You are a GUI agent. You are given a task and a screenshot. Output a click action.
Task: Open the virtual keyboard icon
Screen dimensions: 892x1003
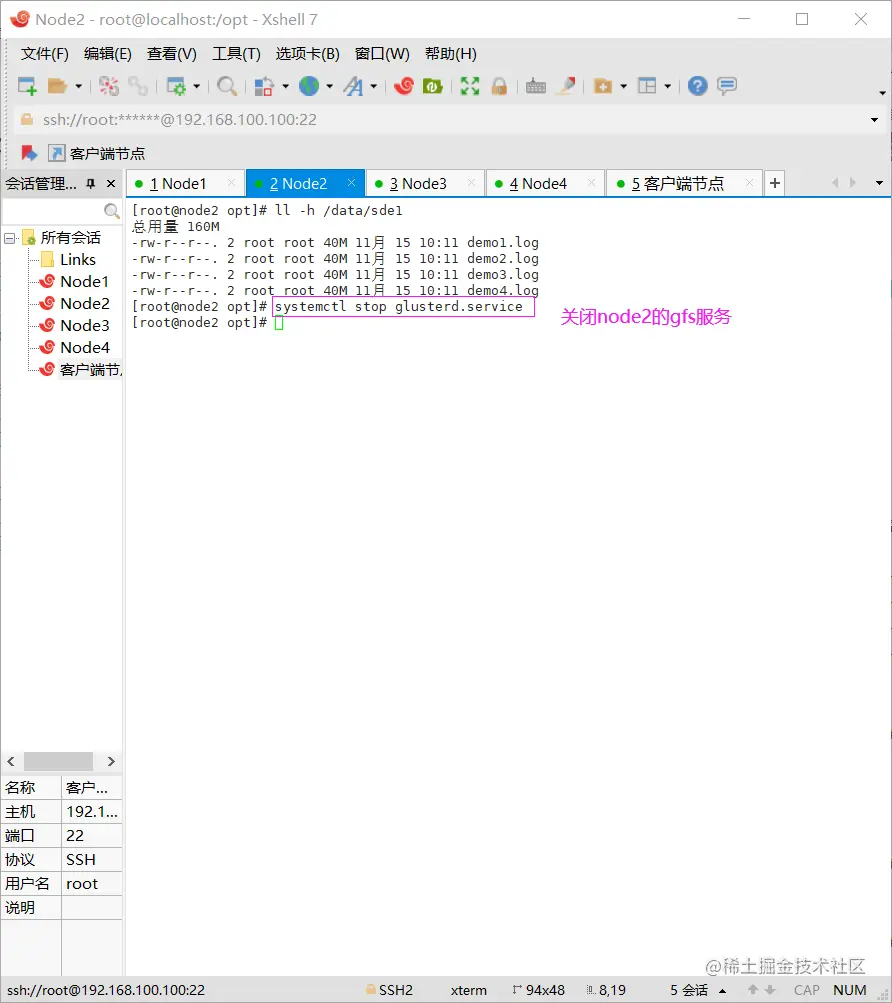536,86
